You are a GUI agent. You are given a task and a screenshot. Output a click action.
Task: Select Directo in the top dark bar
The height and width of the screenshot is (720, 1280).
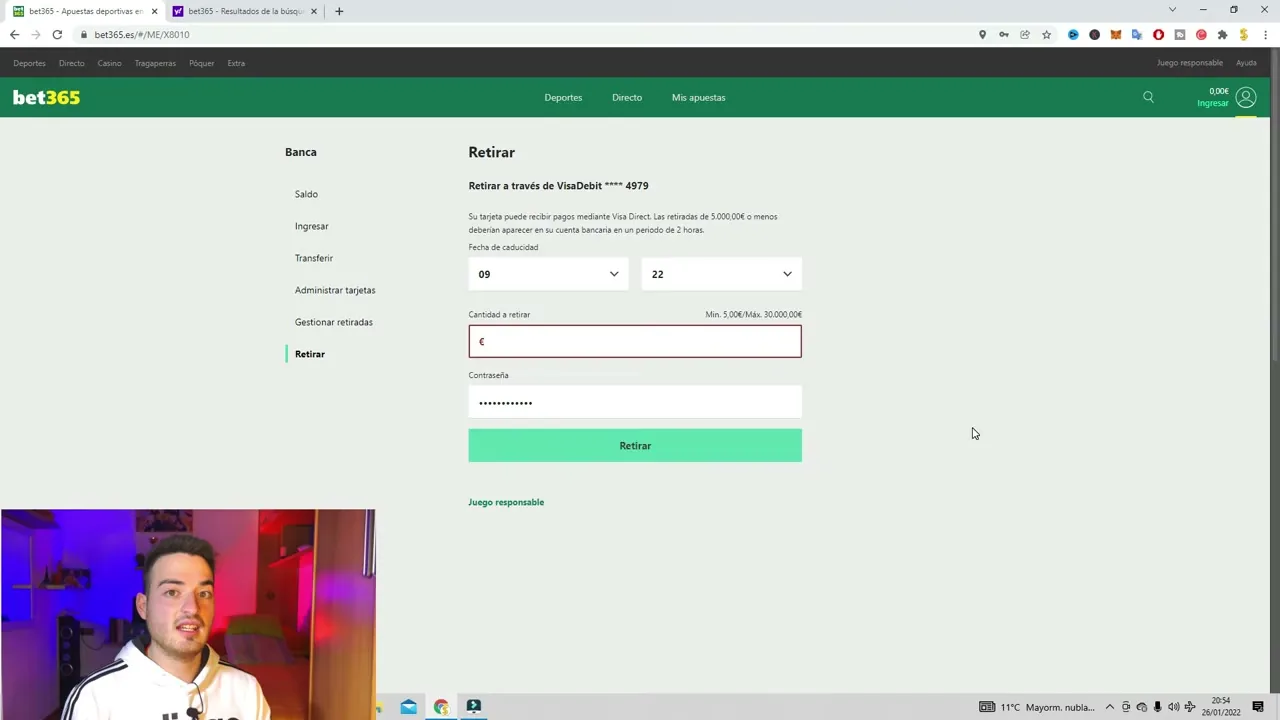pyautogui.click(x=71, y=63)
